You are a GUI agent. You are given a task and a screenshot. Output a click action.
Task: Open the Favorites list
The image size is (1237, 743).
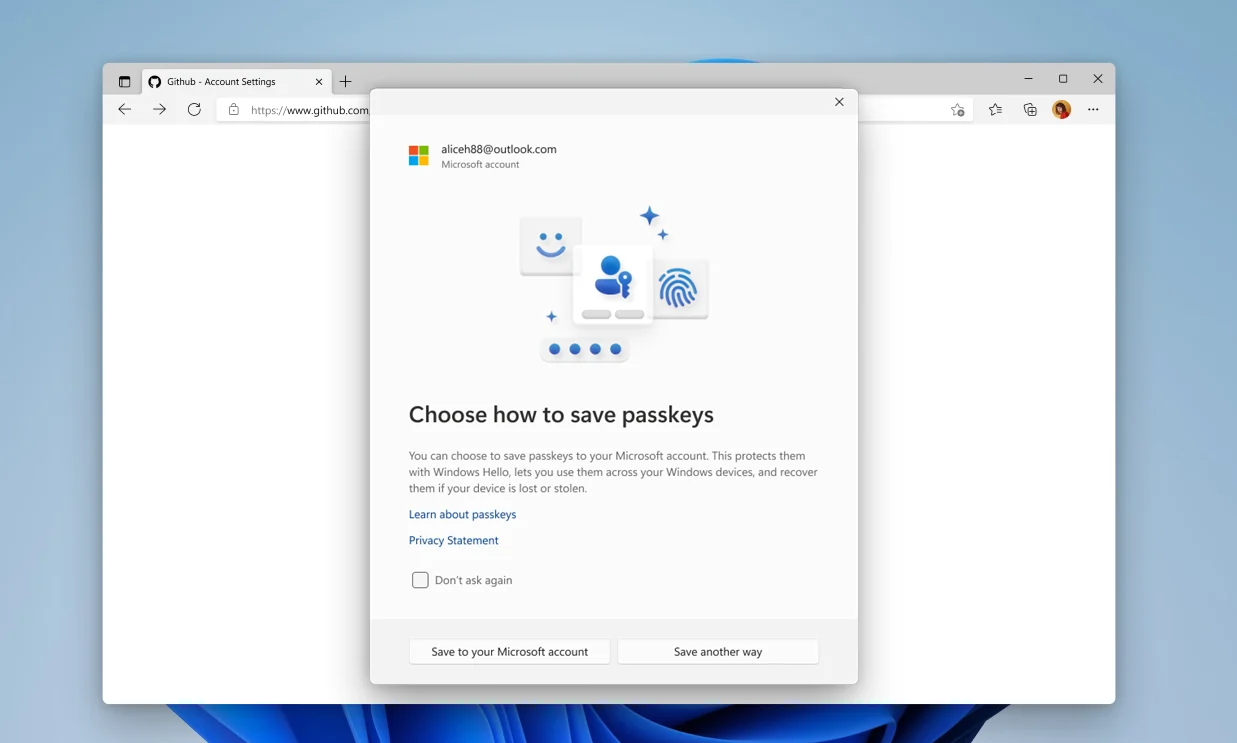coord(995,109)
